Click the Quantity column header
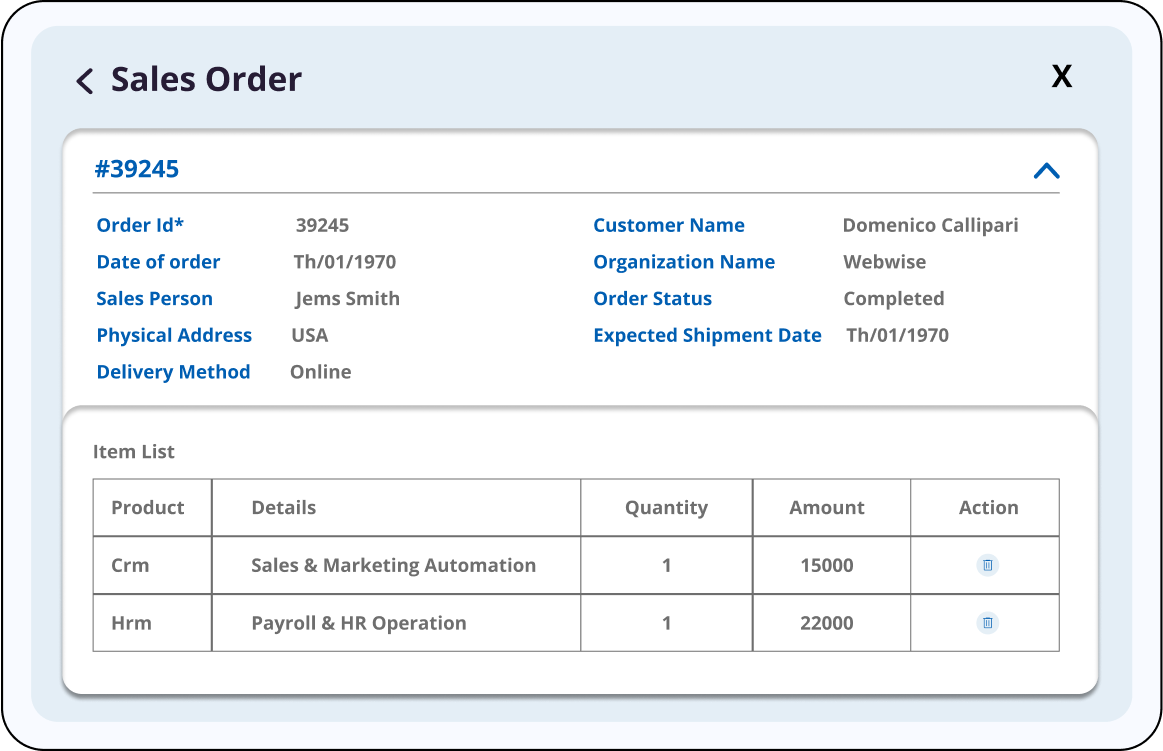This screenshot has width=1163, height=751. tap(666, 508)
